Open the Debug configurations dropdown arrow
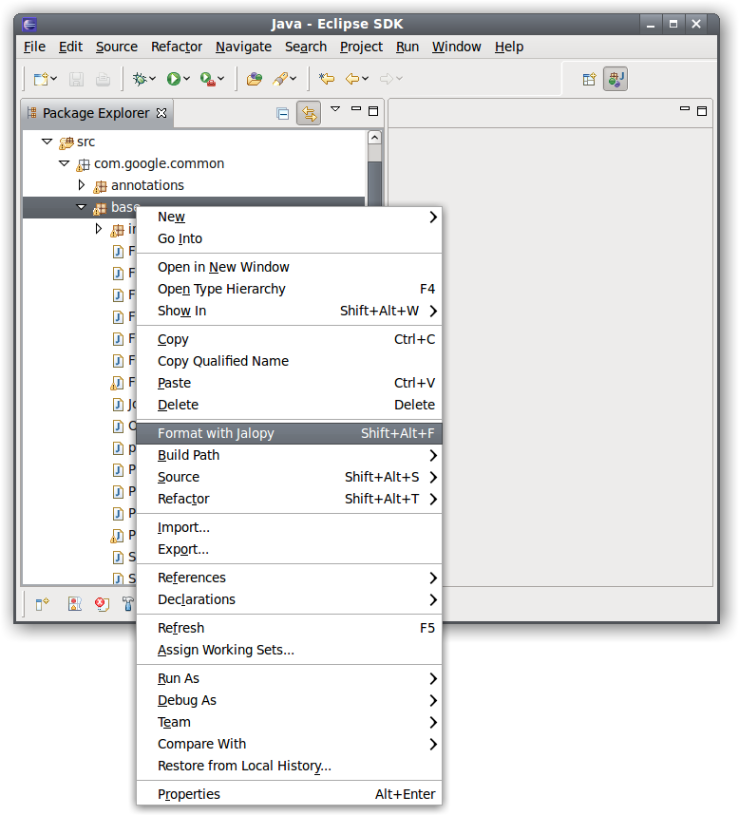Screen dimensions: 739x815 (x=152, y=79)
